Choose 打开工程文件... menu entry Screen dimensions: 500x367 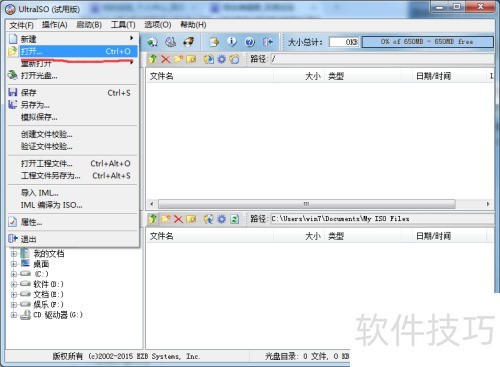point(73,164)
